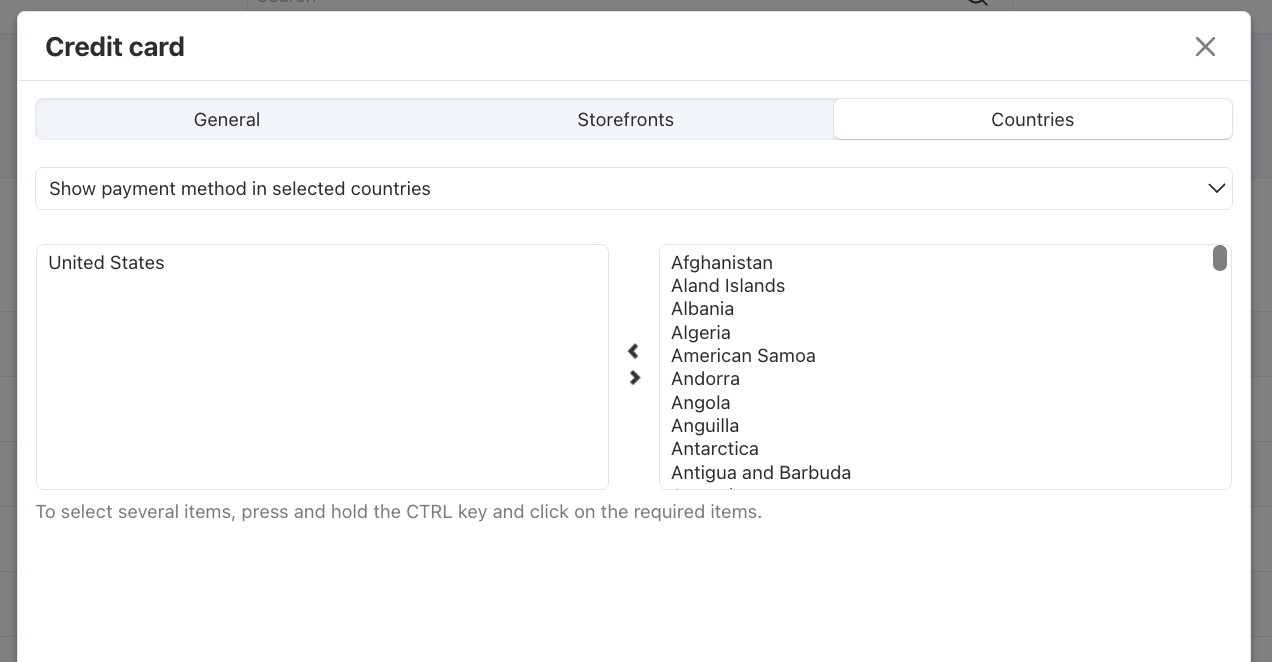
Task: Select Albania from the country list
Action: (x=702, y=308)
